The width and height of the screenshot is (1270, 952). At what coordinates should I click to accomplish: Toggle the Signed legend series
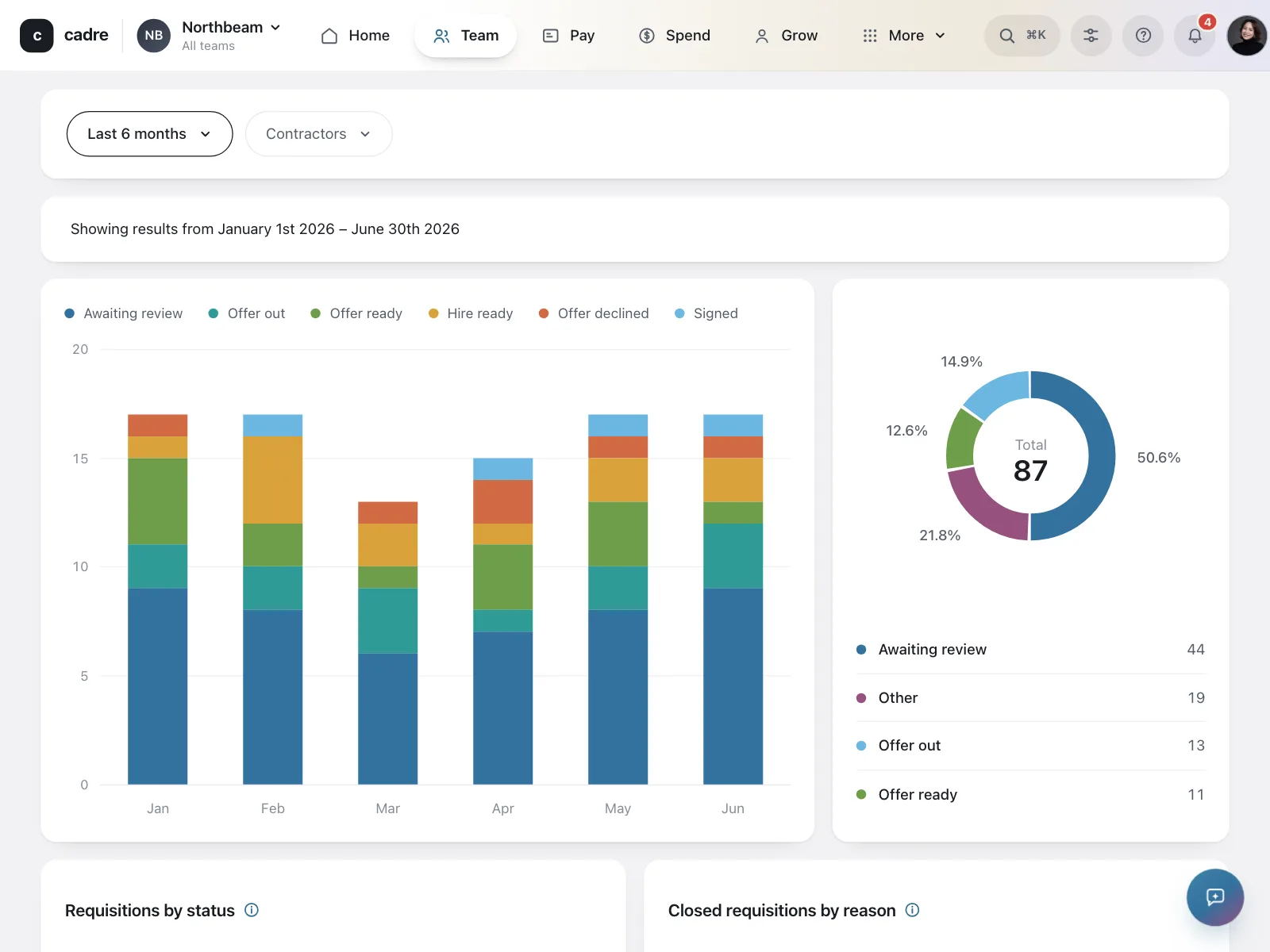(706, 313)
